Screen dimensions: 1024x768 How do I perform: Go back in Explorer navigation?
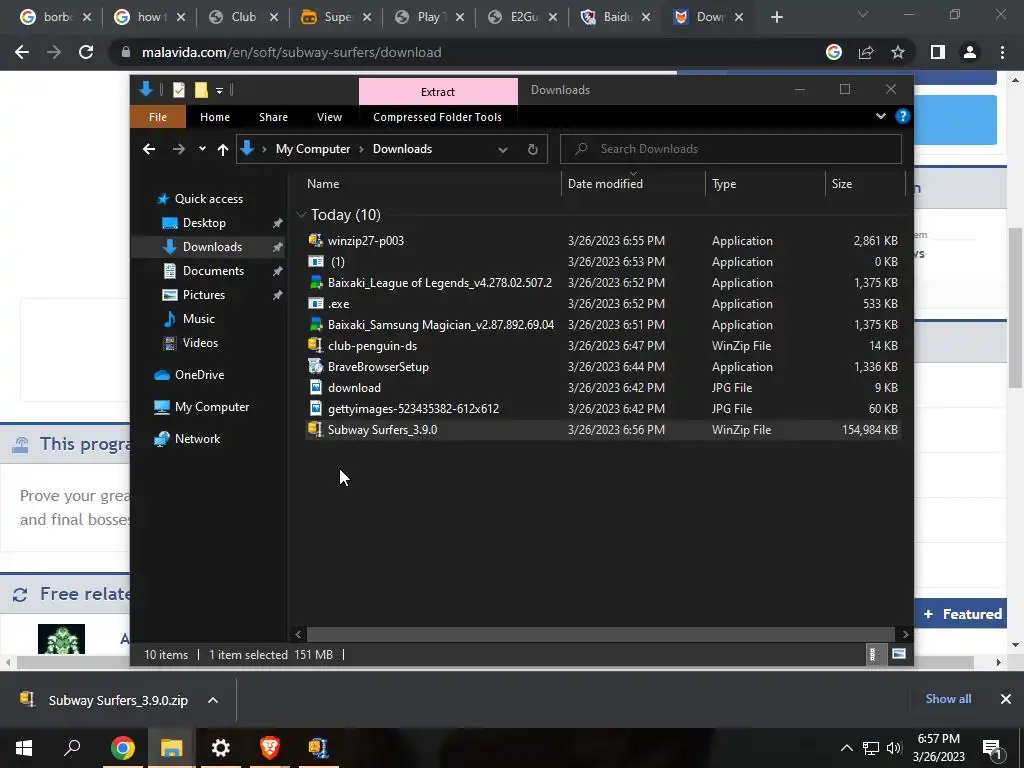[x=149, y=149]
